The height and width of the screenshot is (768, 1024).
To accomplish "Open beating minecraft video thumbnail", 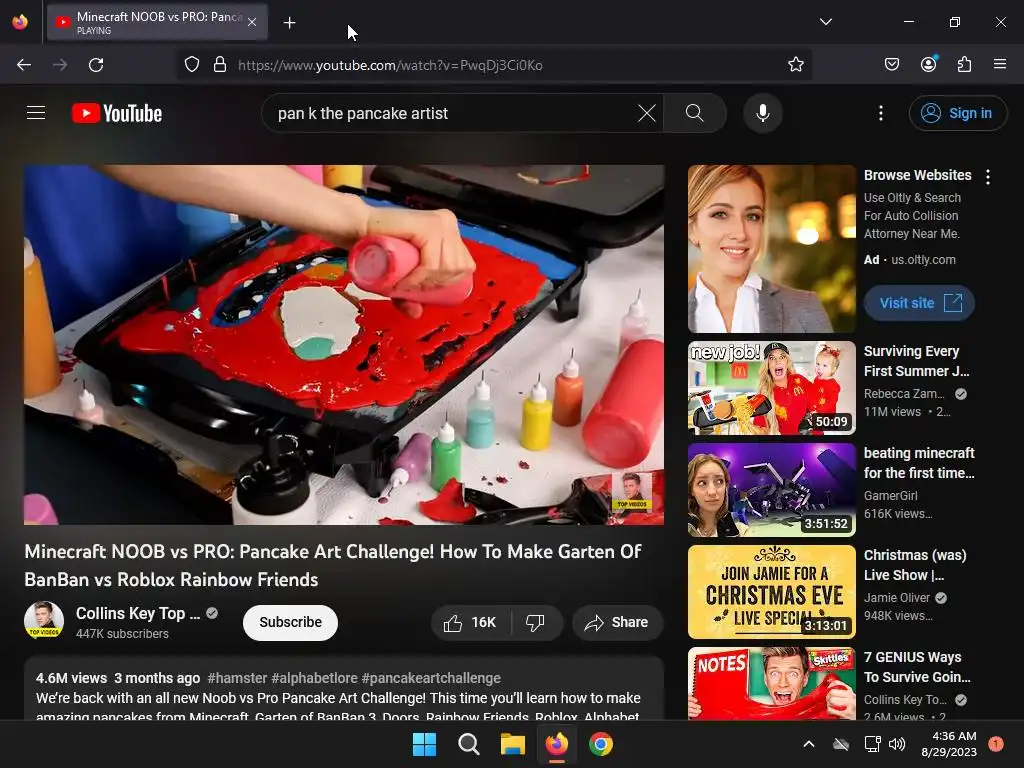I will click(x=771, y=490).
